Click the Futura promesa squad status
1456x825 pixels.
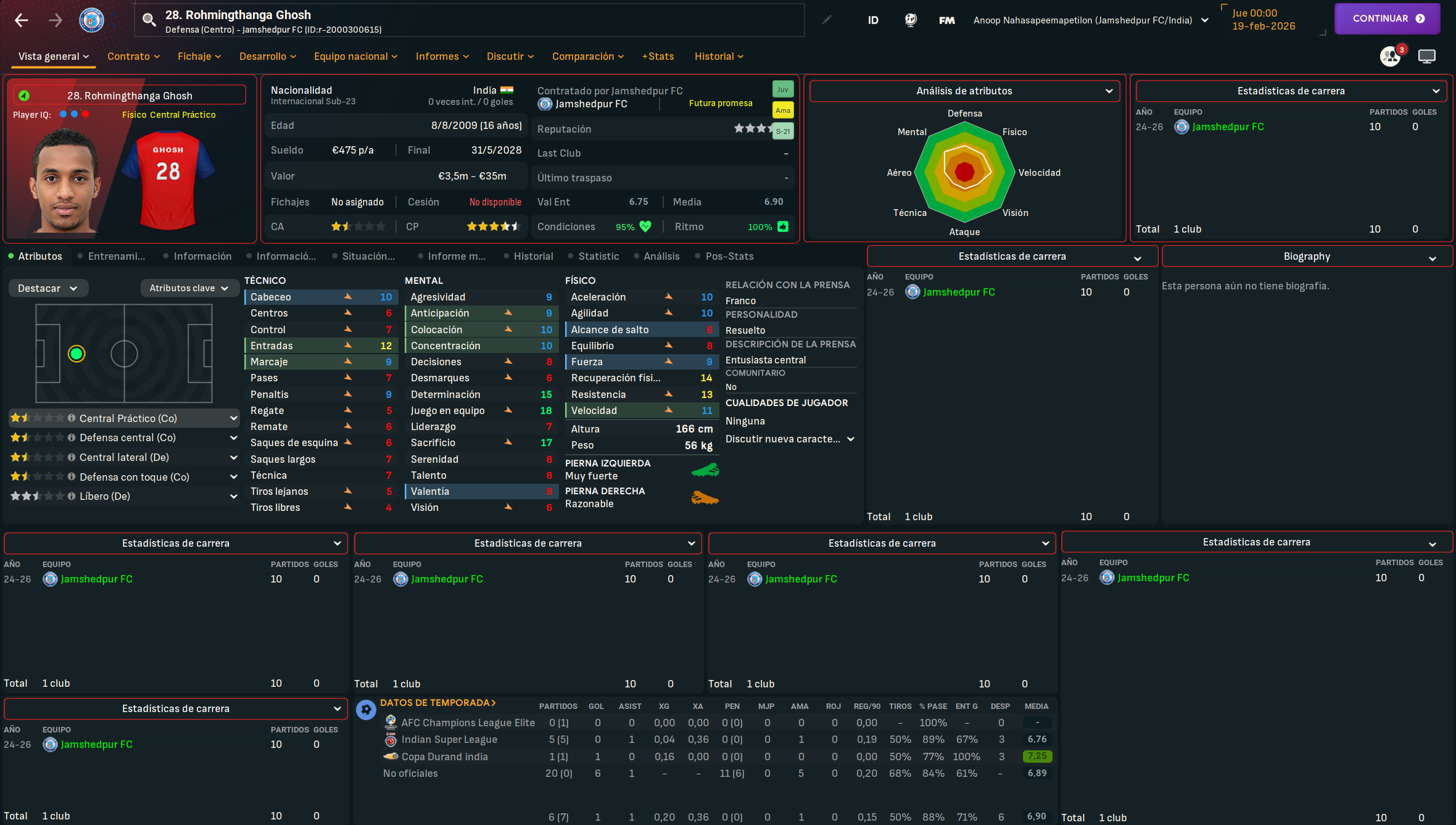(x=721, y=103)
